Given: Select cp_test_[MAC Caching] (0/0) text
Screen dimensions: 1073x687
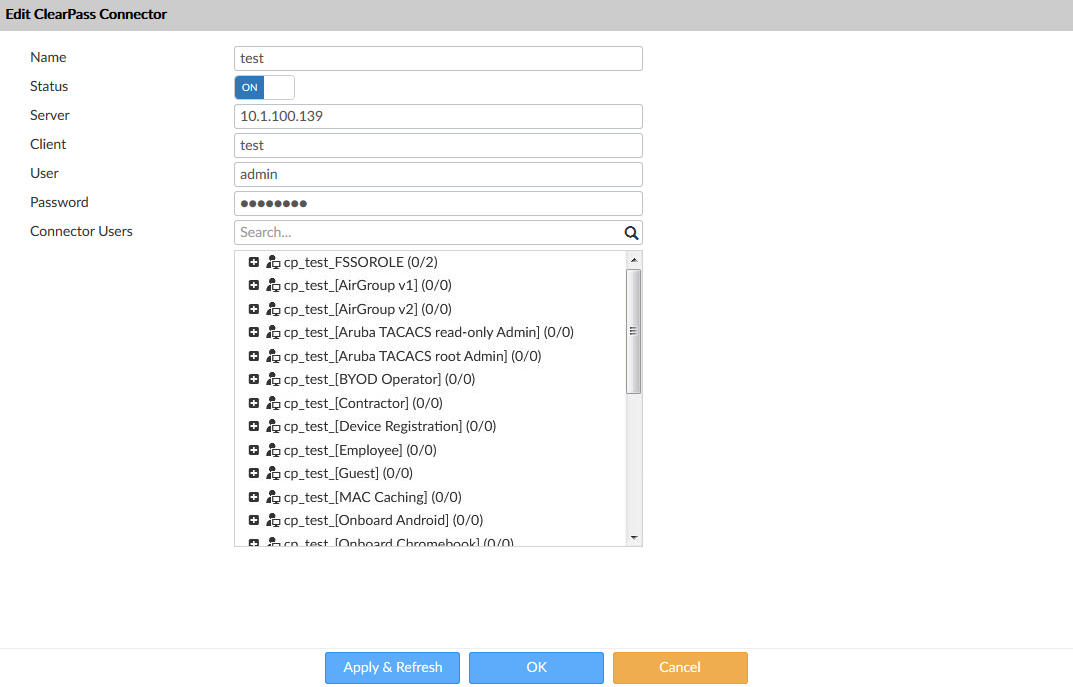Looking at the screenshot, I should point(373,497).
